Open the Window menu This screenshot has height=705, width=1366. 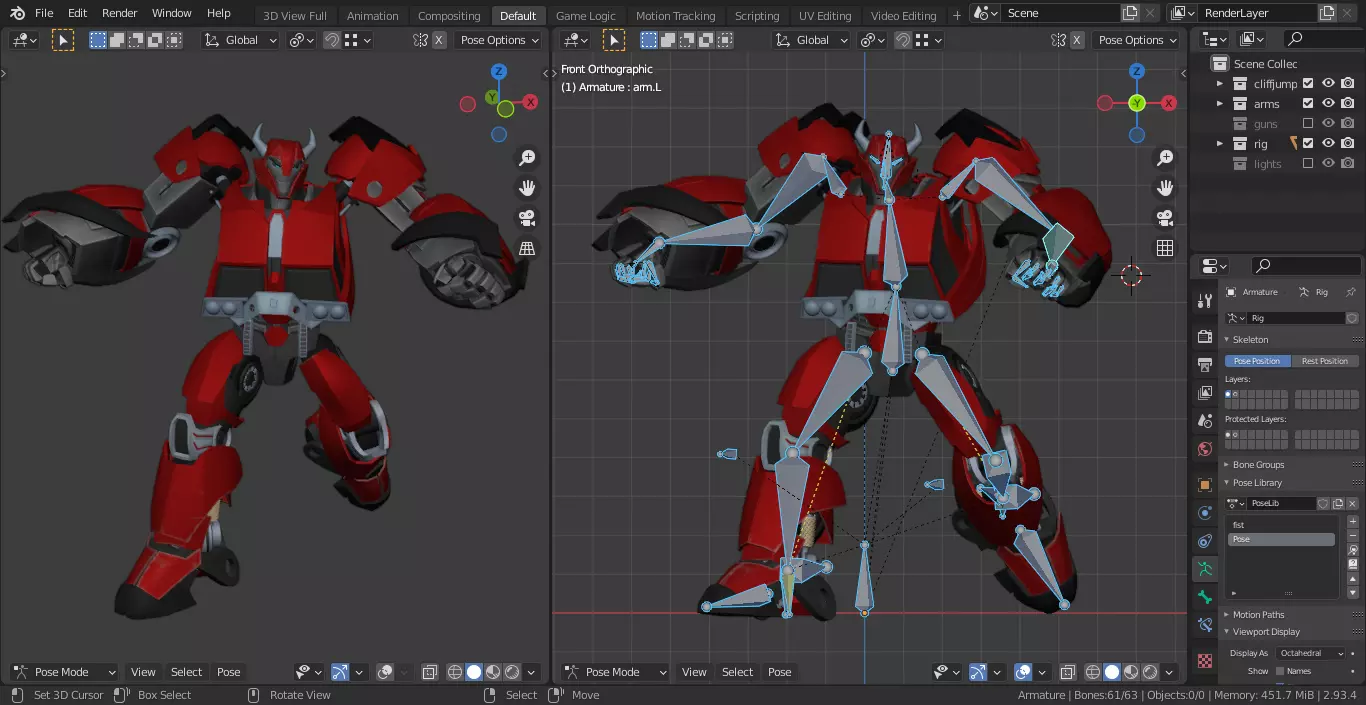coord(172,14)
